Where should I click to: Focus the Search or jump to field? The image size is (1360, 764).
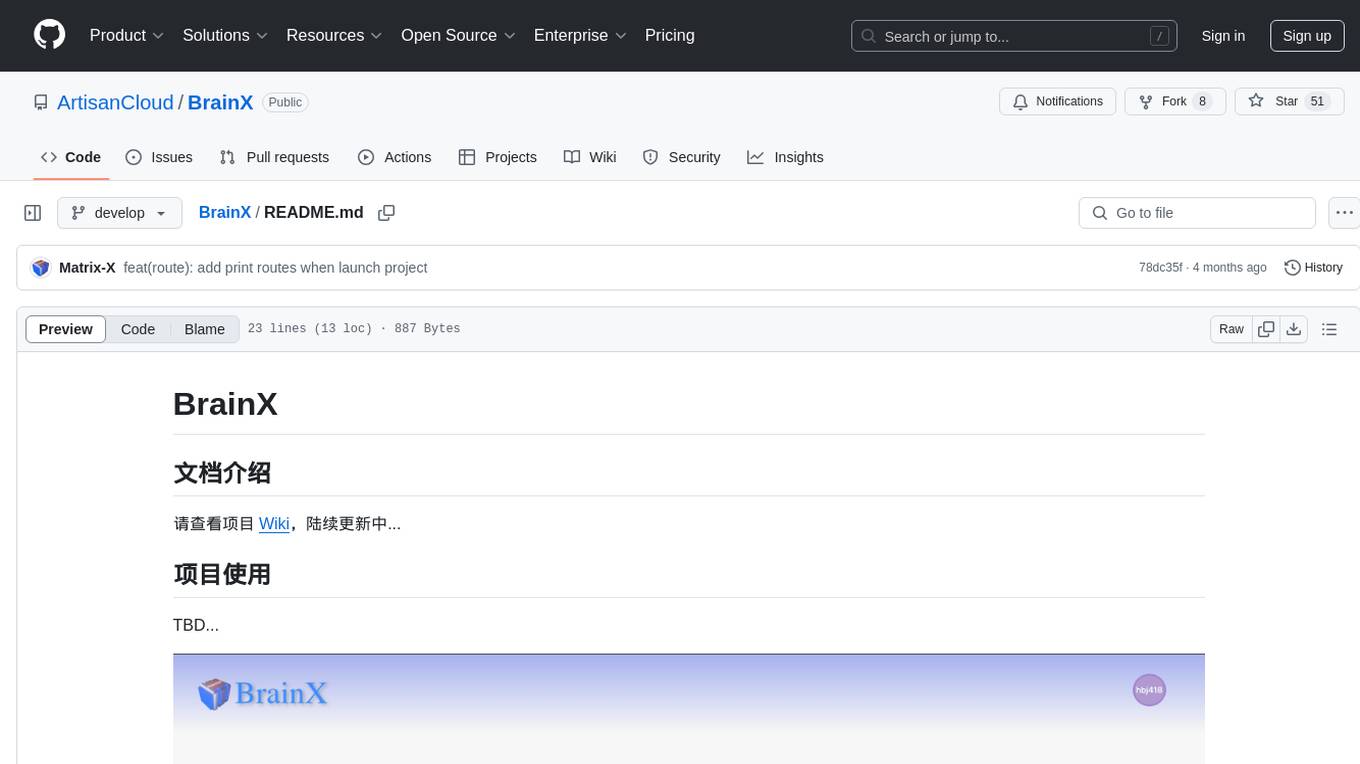(x=1014, y=36)
